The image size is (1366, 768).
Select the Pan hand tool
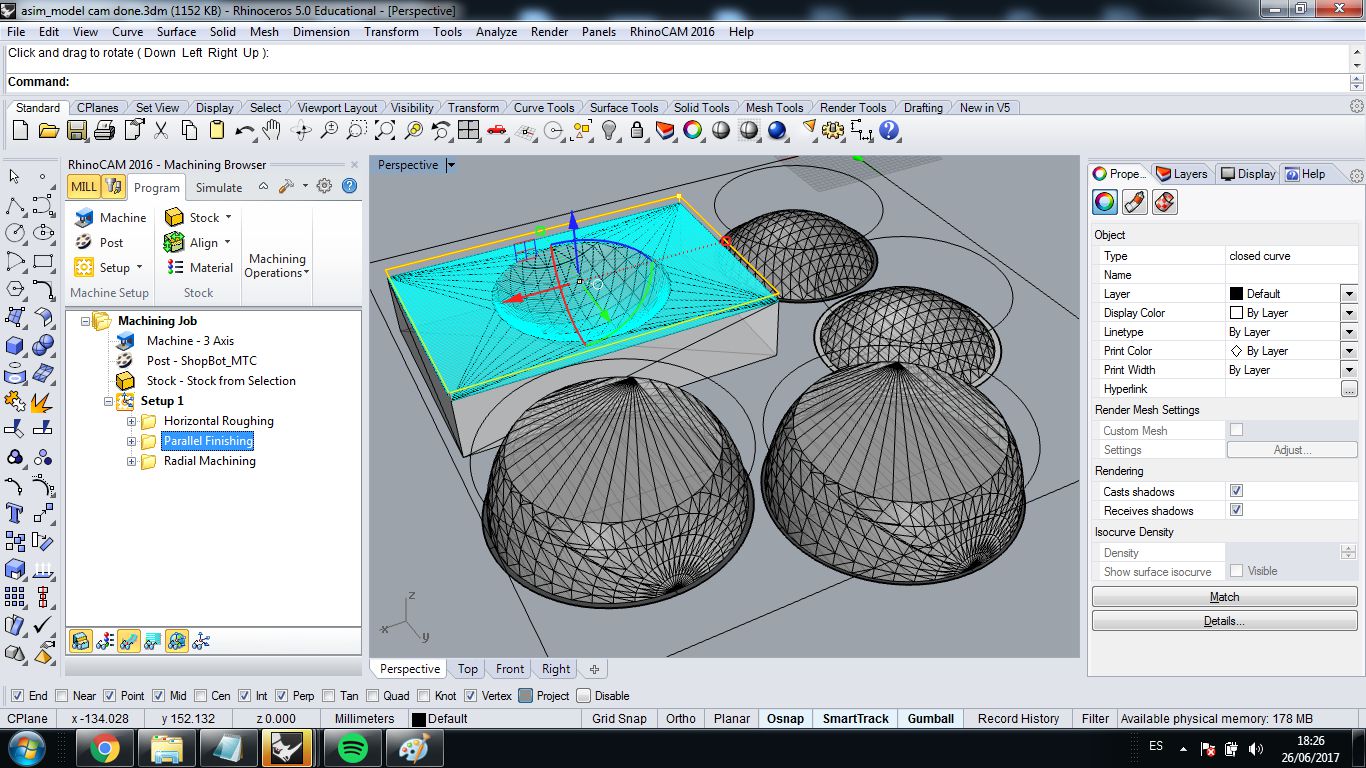272,130
